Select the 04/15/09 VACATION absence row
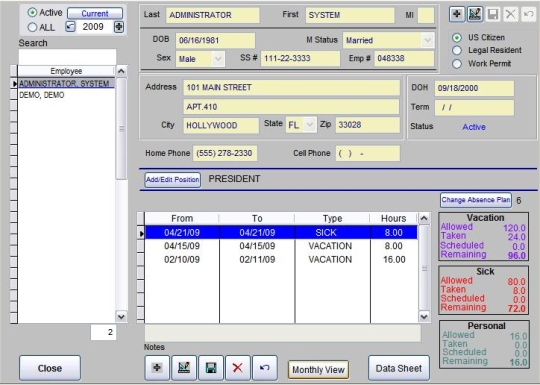540x385 pixels. click(x=281, y=246)
